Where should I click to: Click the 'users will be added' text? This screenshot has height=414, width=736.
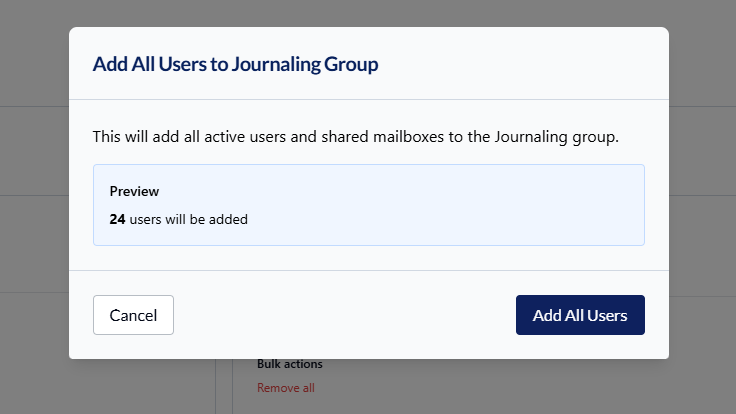pyautogui.click(x=188, y=219)
